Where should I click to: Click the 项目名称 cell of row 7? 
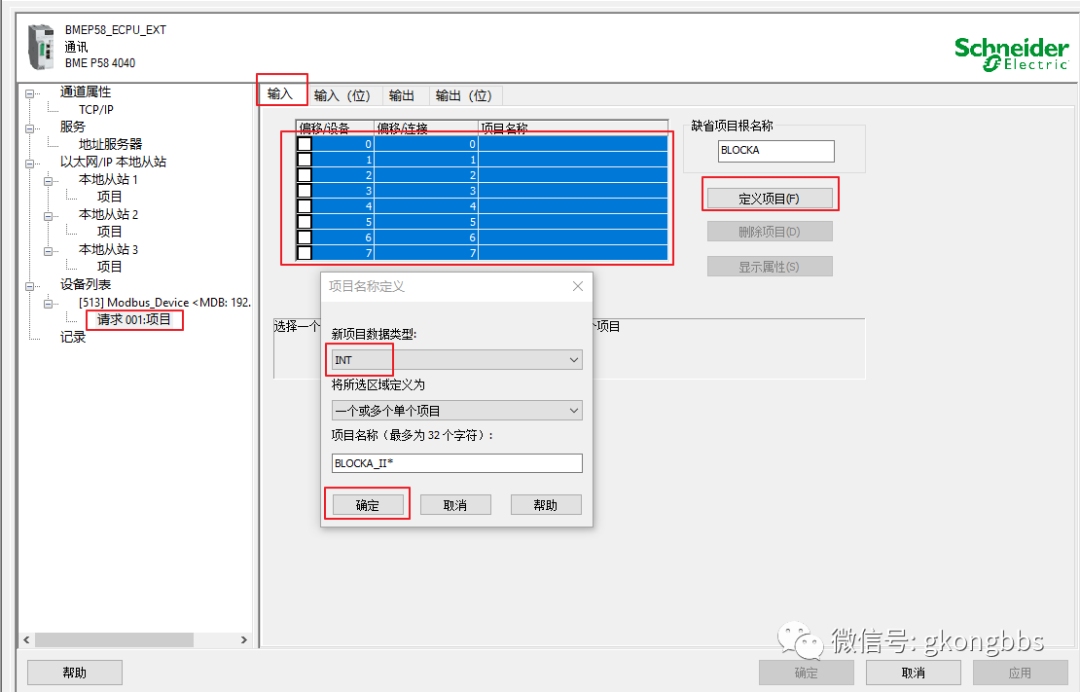pos(573,253)
